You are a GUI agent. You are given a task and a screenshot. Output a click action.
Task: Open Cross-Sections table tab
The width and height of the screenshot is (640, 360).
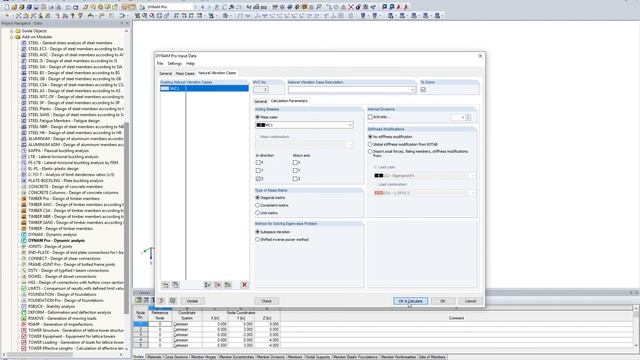pos(176,357)
